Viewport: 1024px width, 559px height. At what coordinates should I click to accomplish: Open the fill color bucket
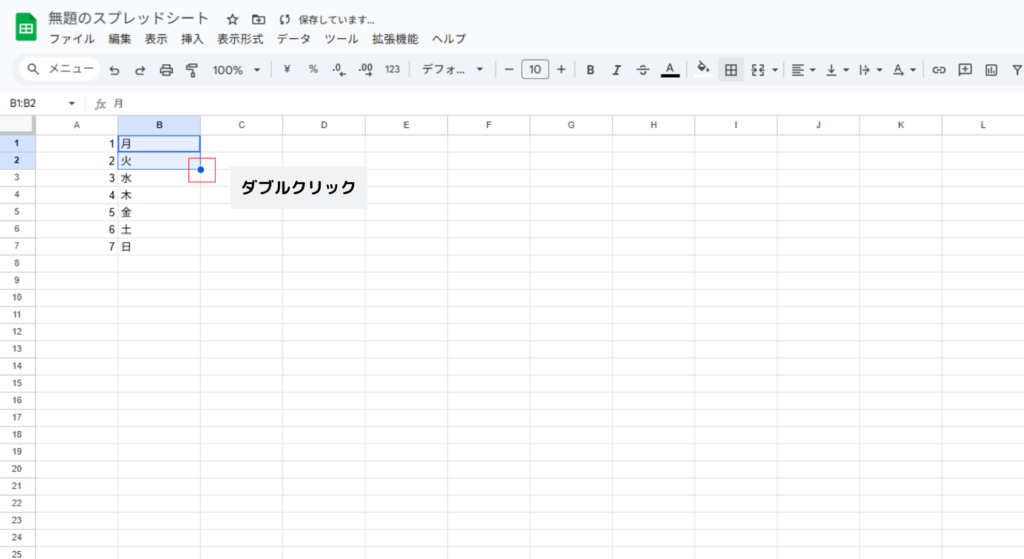(x=703, y=69)
